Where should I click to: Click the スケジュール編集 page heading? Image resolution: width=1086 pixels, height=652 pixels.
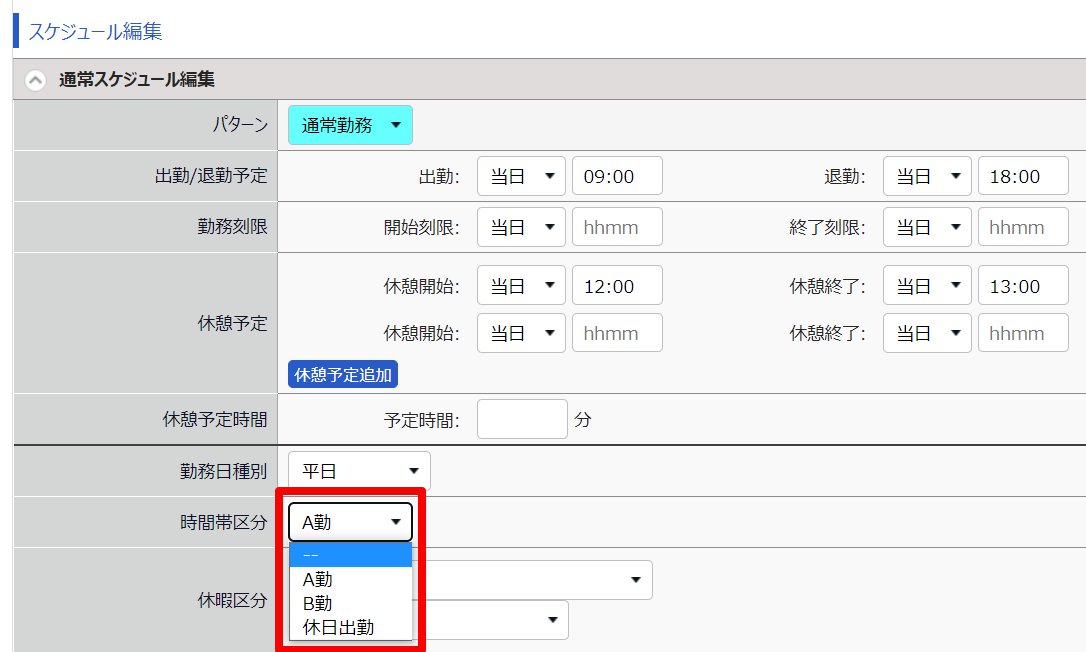[96, 31]
